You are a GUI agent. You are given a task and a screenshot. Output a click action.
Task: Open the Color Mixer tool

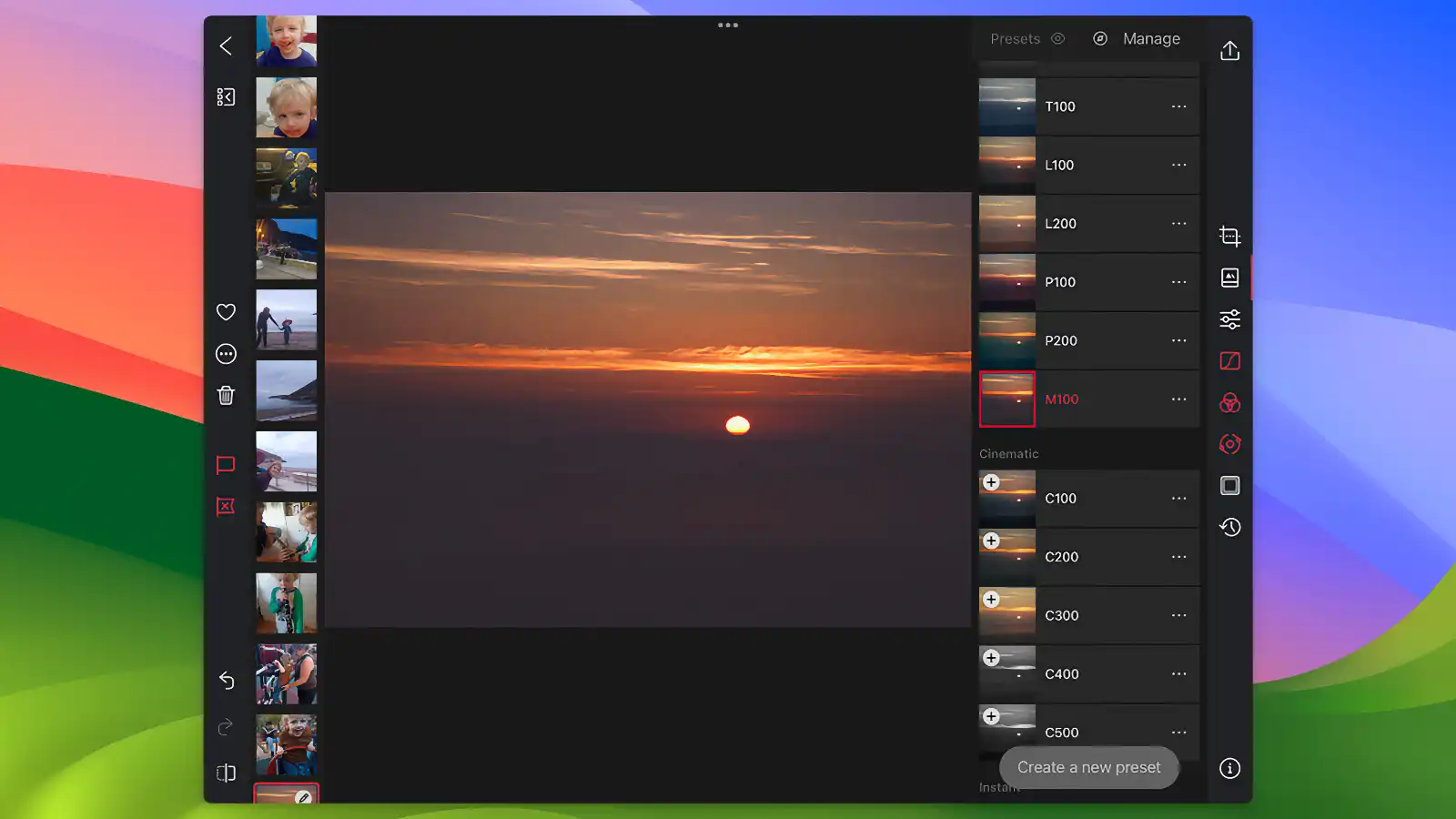pyautogui.click(x=1229, y=401)
